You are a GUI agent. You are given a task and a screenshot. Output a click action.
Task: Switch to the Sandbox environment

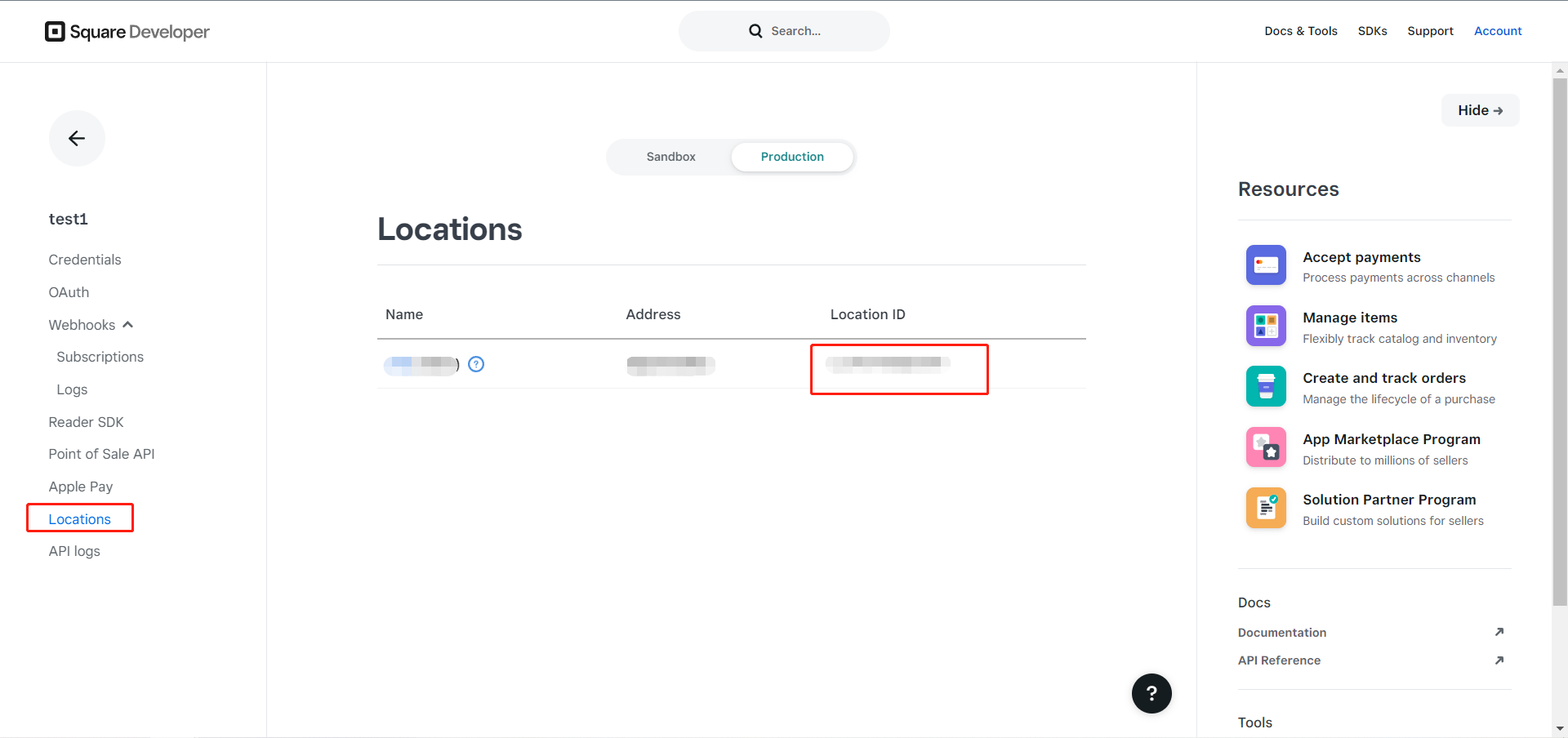[670, 157]
